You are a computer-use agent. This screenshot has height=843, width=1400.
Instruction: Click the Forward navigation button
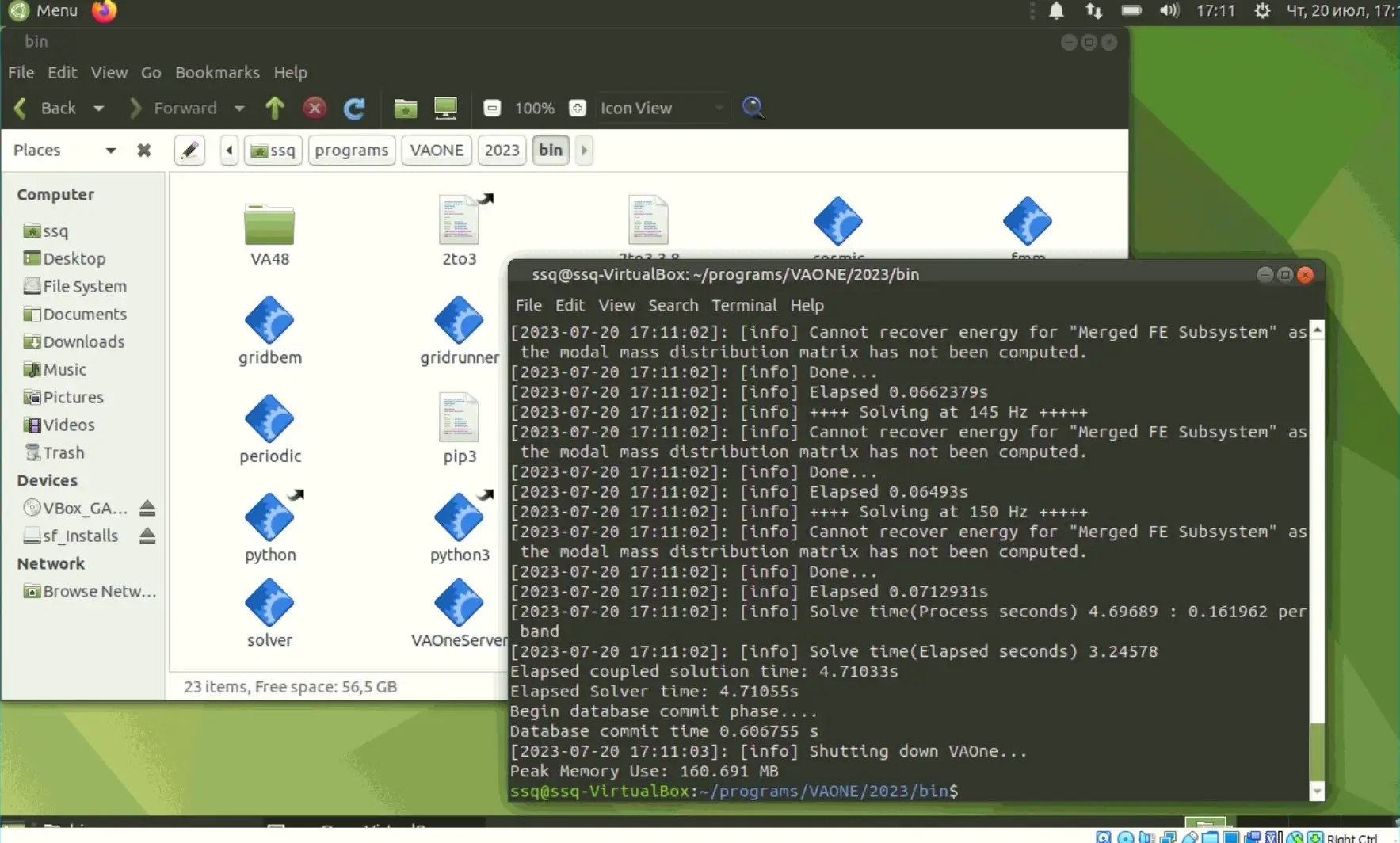[x=174, y=108]
